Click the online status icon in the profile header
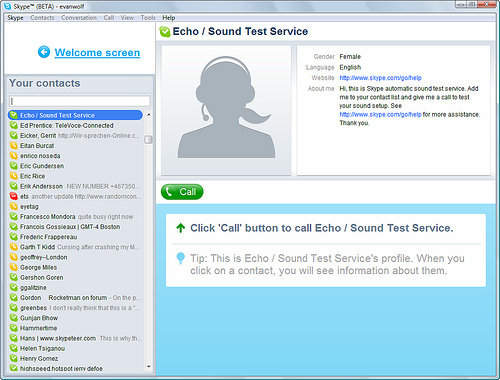The height and width of the screenshot is (380, 500). [165, 32]
